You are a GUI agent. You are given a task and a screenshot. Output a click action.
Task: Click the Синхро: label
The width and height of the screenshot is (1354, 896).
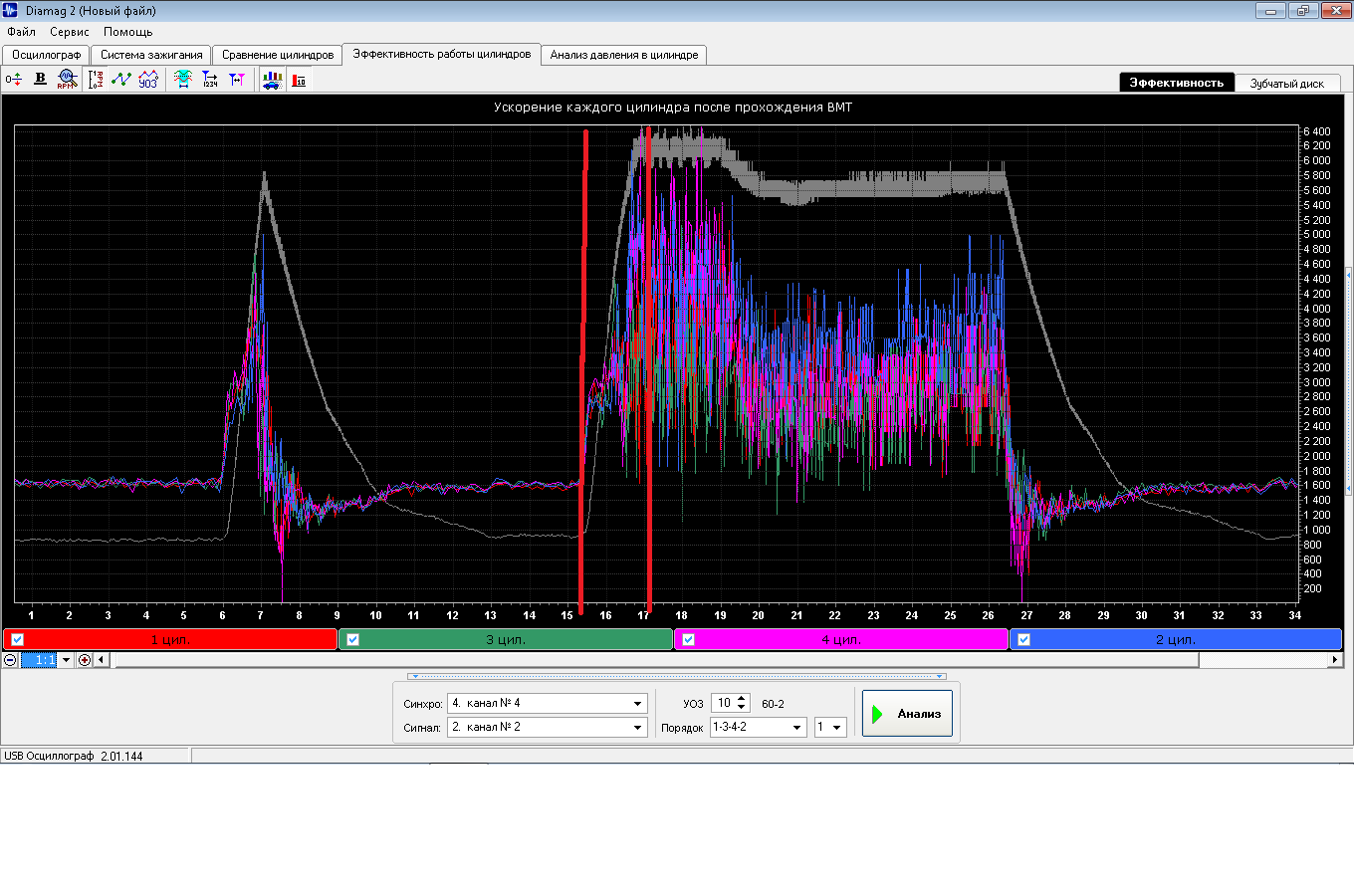[x=423, y=704]
